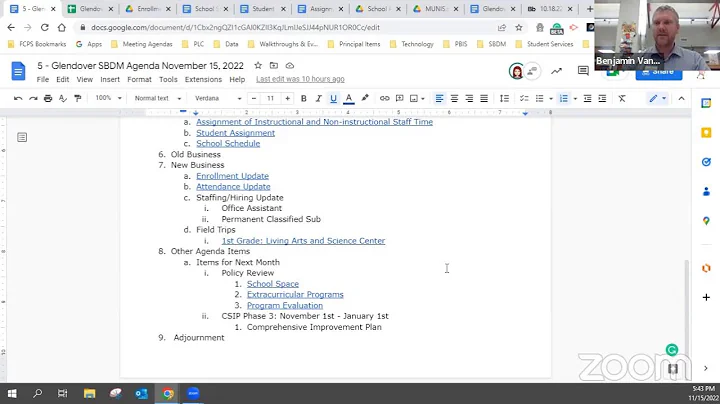Image resolution: width=720 pixels, height=404 pixels.
Task: Open the View menu
Action: pos(84,79)
